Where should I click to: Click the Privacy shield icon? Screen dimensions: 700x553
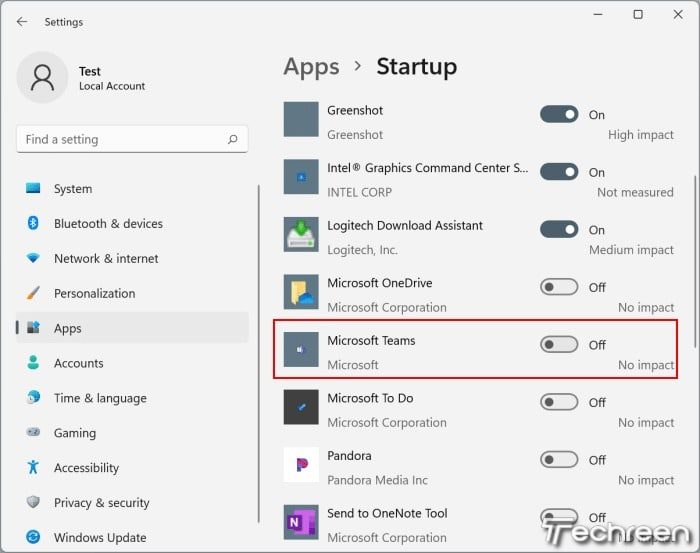point(33,502)
